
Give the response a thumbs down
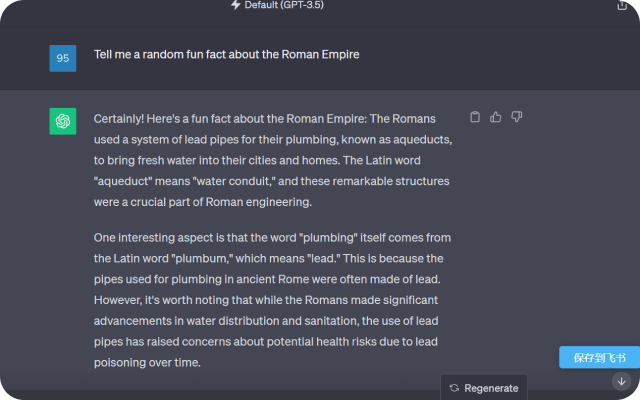(517, 117)
